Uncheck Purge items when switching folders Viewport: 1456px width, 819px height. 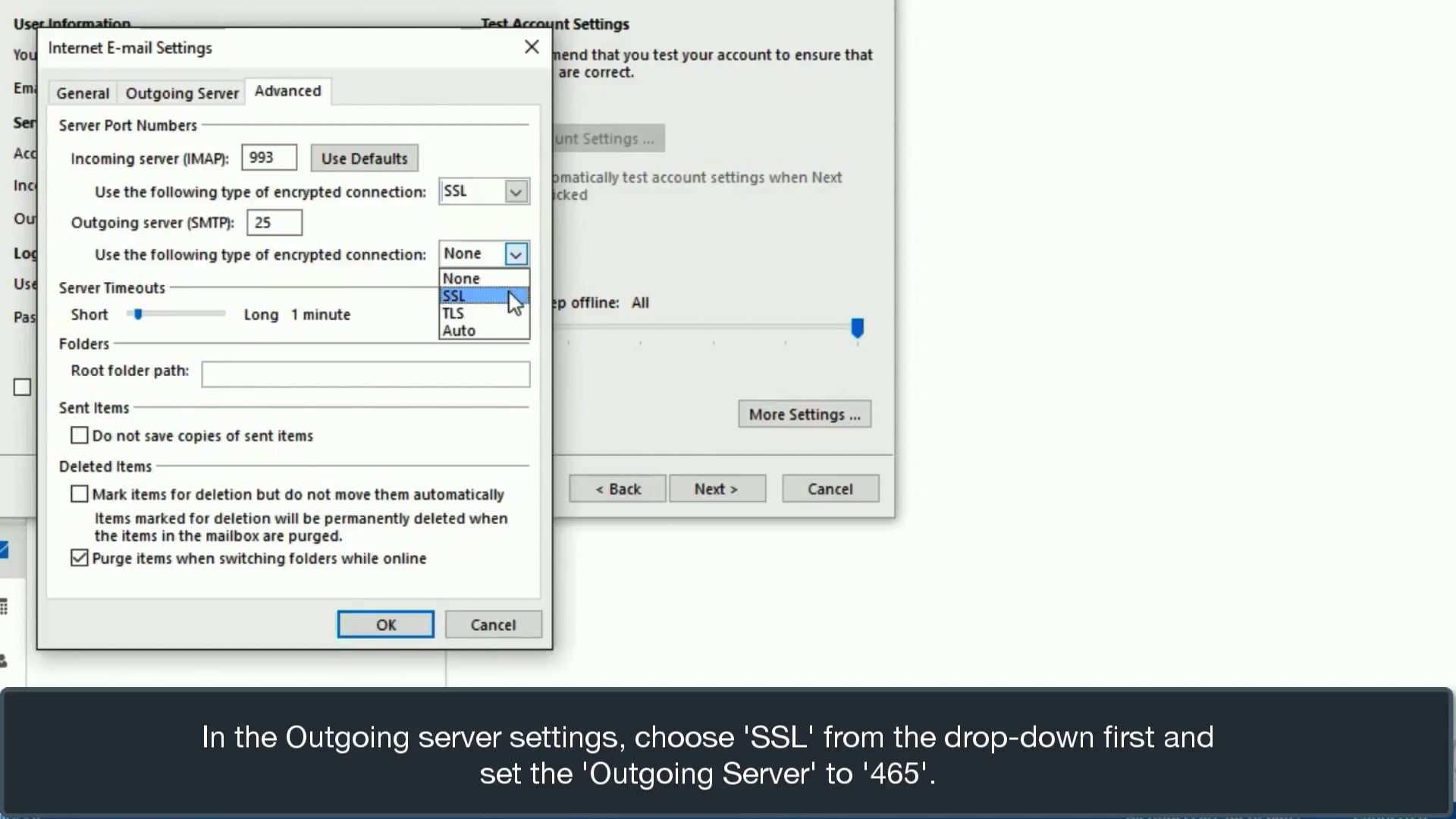[x=80, y=558]
